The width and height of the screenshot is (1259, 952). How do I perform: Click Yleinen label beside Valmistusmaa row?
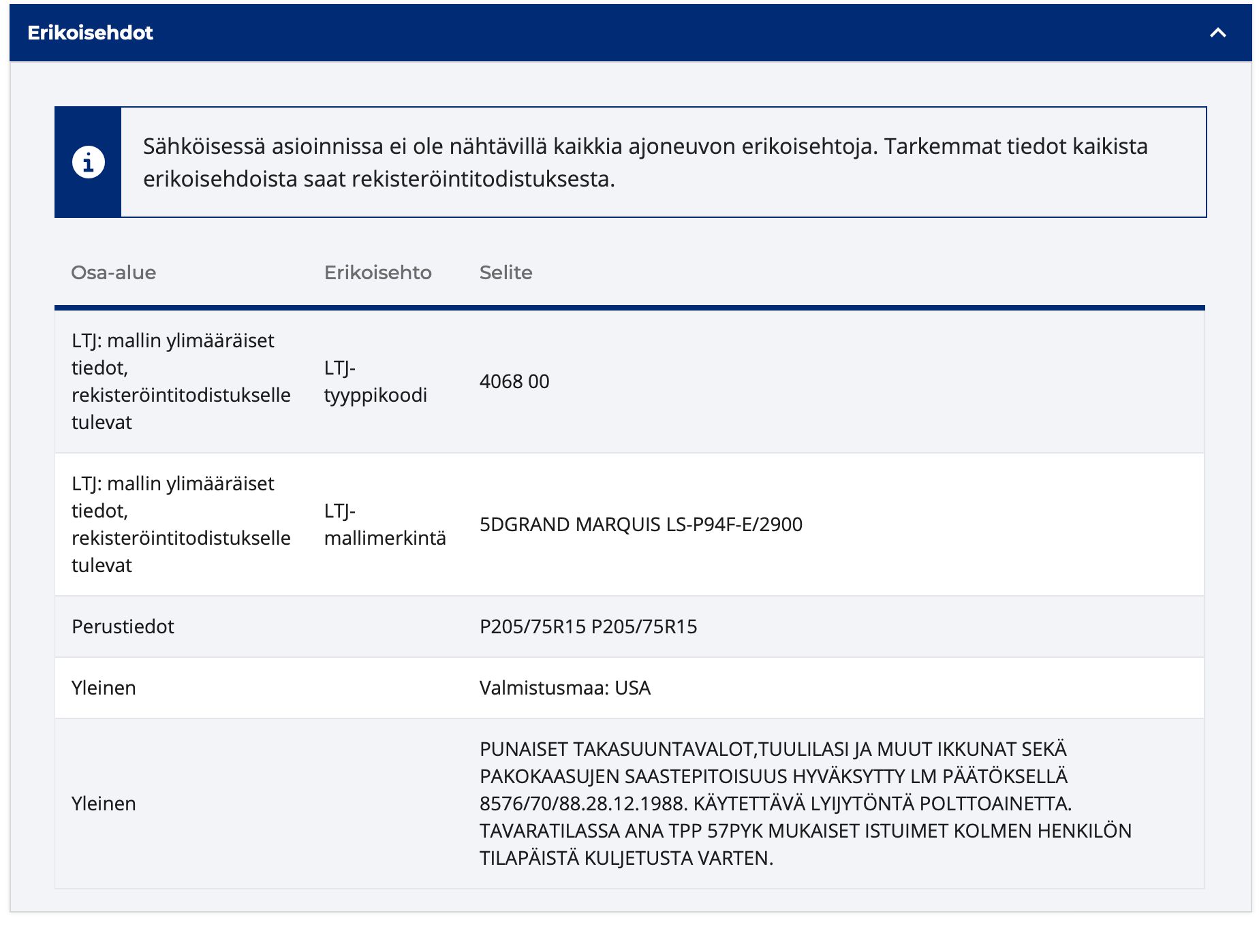(x=104, y=688)
